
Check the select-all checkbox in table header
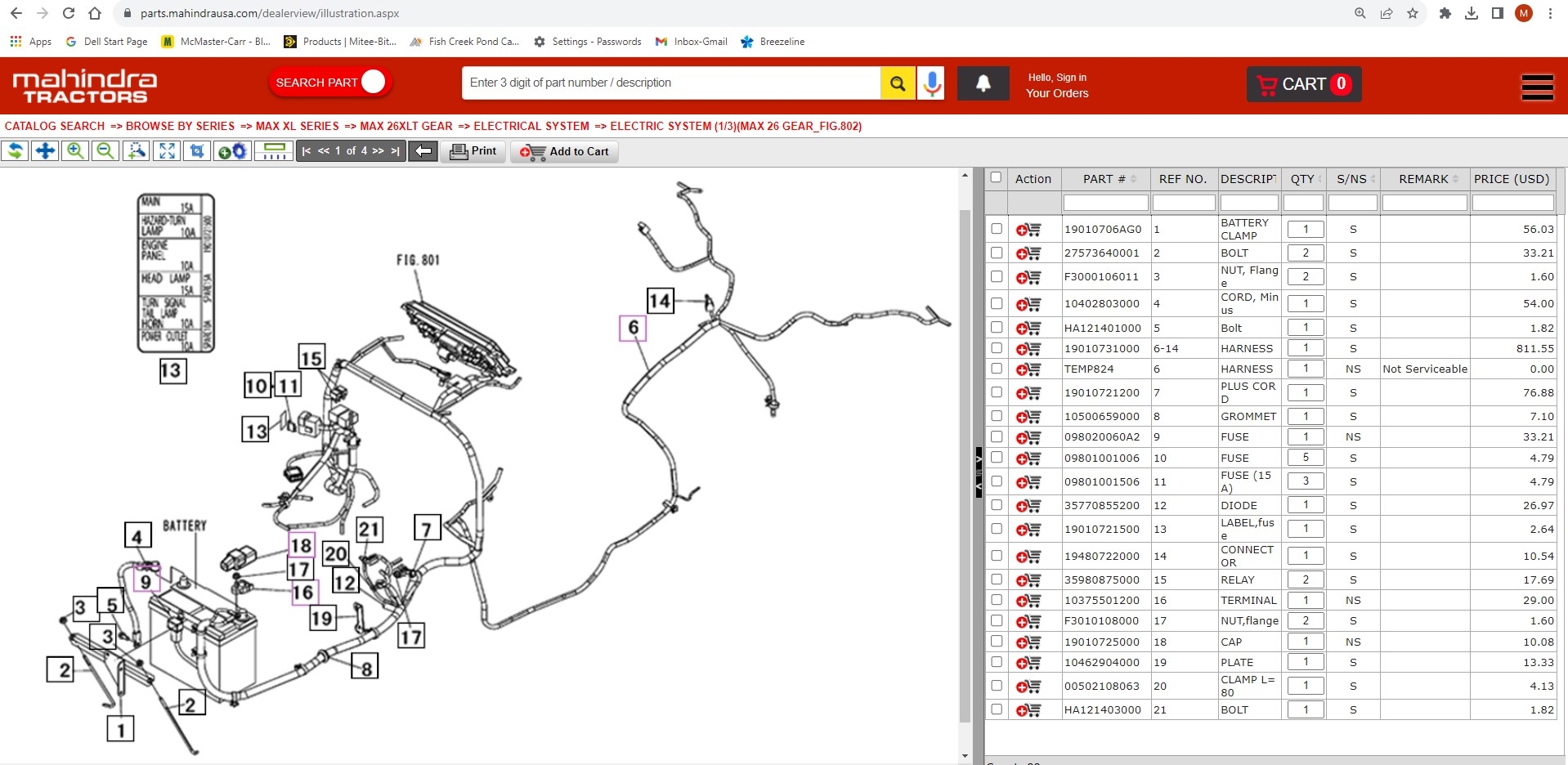coord(996,177)
